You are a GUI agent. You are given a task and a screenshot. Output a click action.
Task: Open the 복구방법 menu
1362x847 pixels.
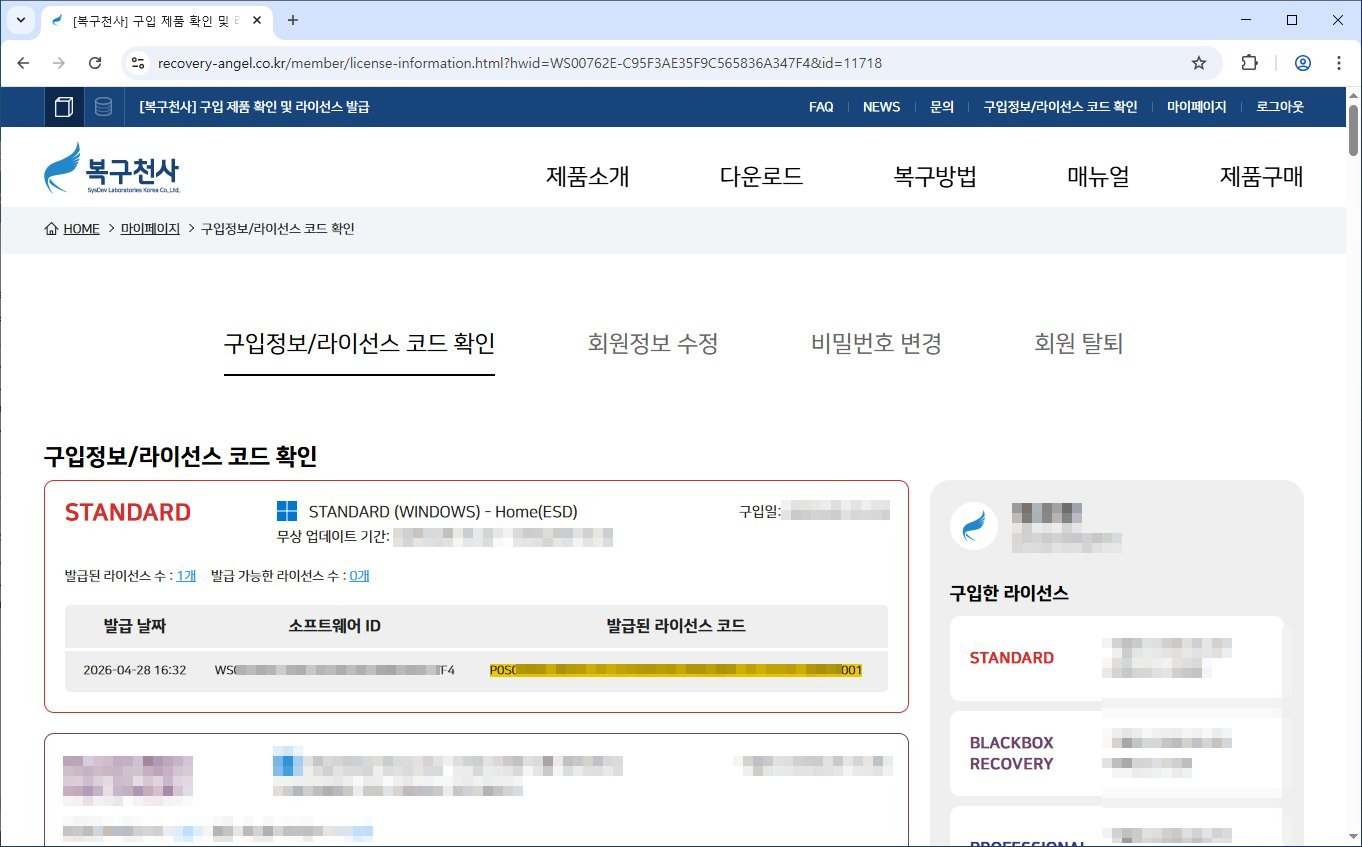pyautogui.click(x=935, y=177)
